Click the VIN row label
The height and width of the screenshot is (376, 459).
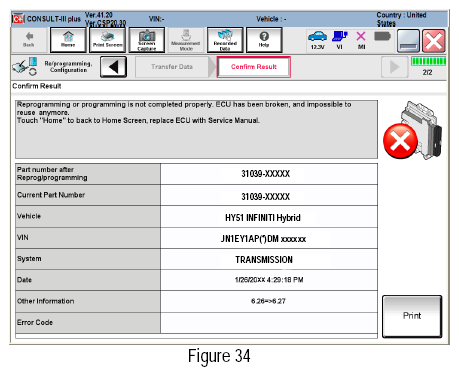pos(23,237)
